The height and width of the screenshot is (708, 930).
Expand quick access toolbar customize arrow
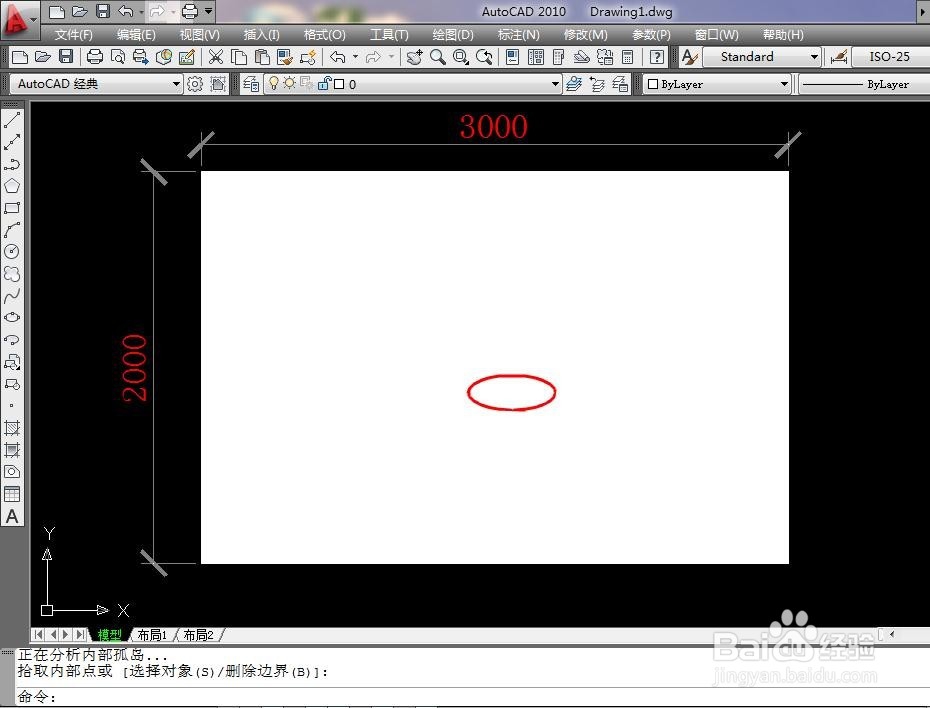208,11
